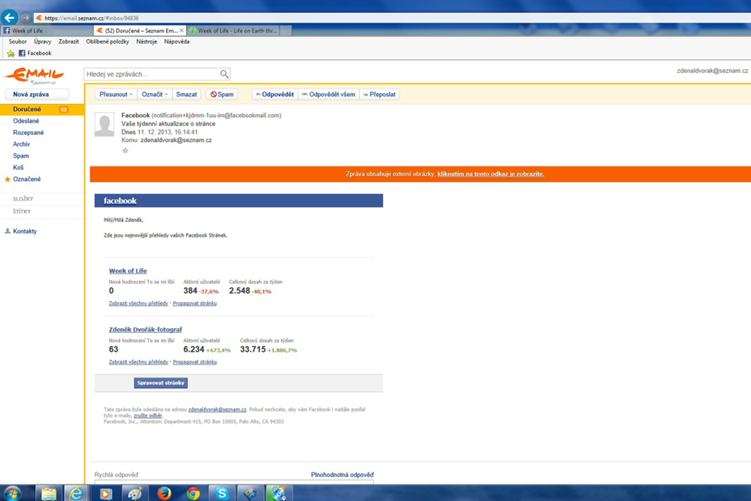Screen dimensions: 751x501
Task: Open the Spam folder in sidebar
Action: (21, 156)
